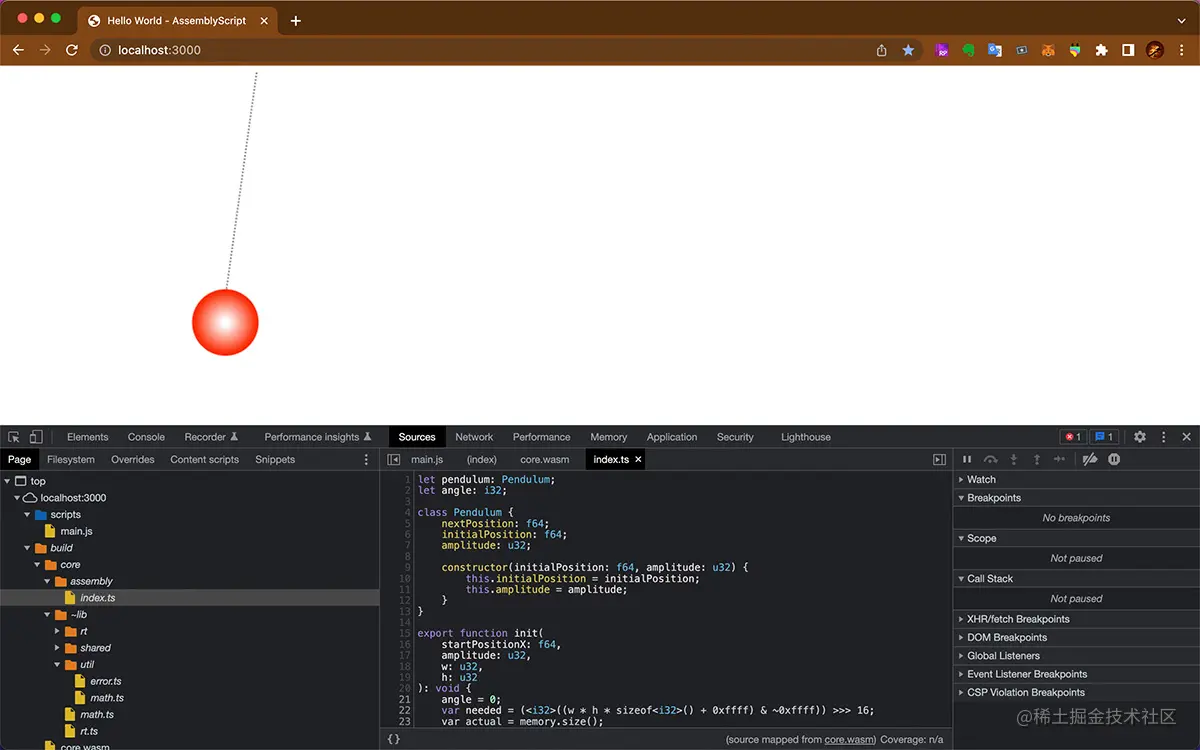1200x750 pixels.
Task: Toggle the device toolbar icon
Action: pos(36,437)
